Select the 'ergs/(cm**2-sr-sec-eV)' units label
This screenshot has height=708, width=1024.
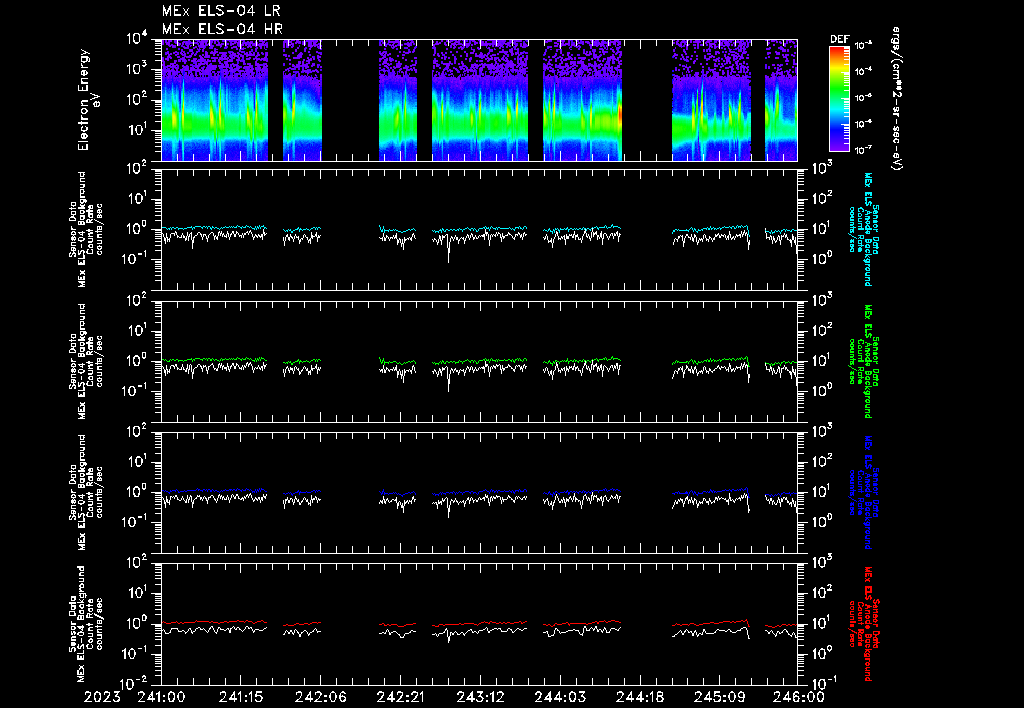pos(897,99)
